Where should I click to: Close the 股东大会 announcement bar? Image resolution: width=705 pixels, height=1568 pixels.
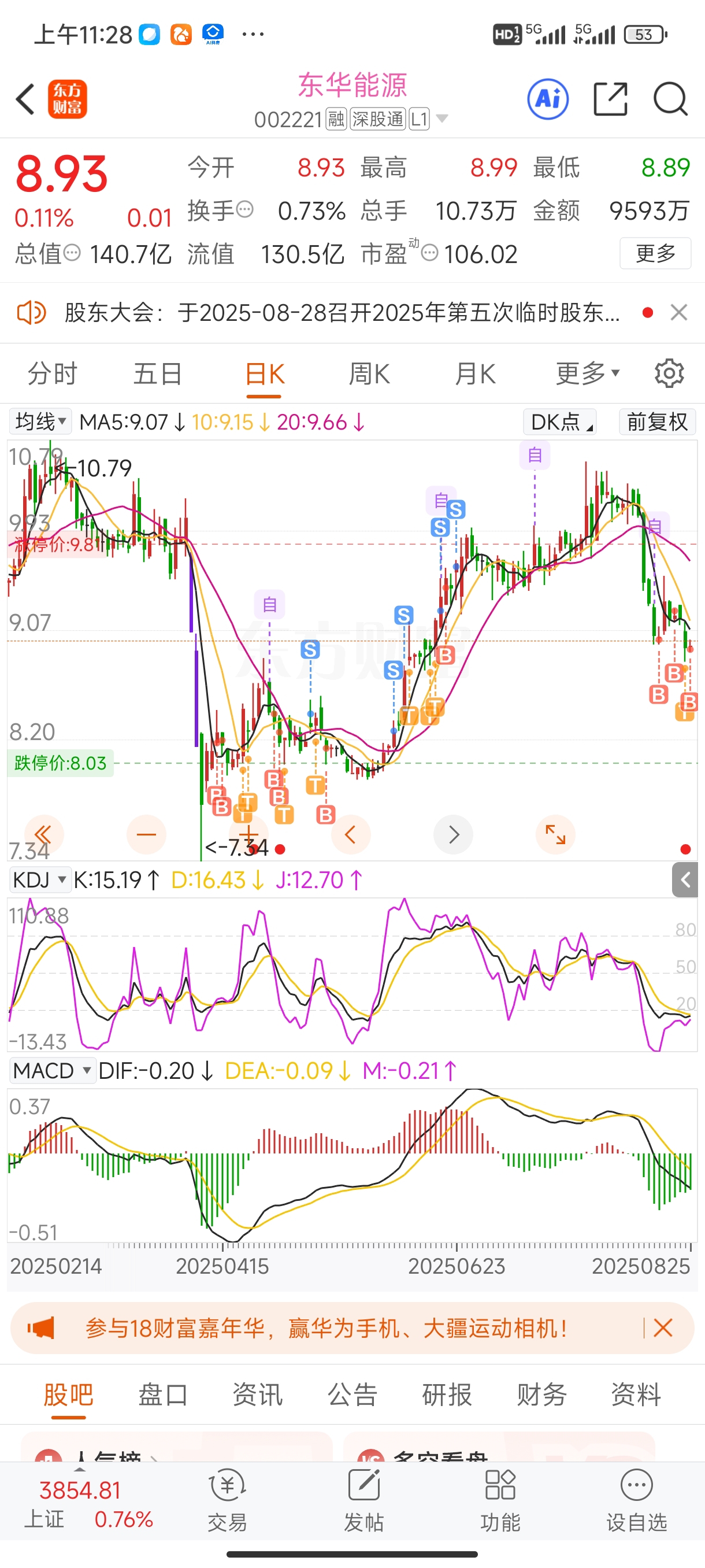tap(679, 313)
